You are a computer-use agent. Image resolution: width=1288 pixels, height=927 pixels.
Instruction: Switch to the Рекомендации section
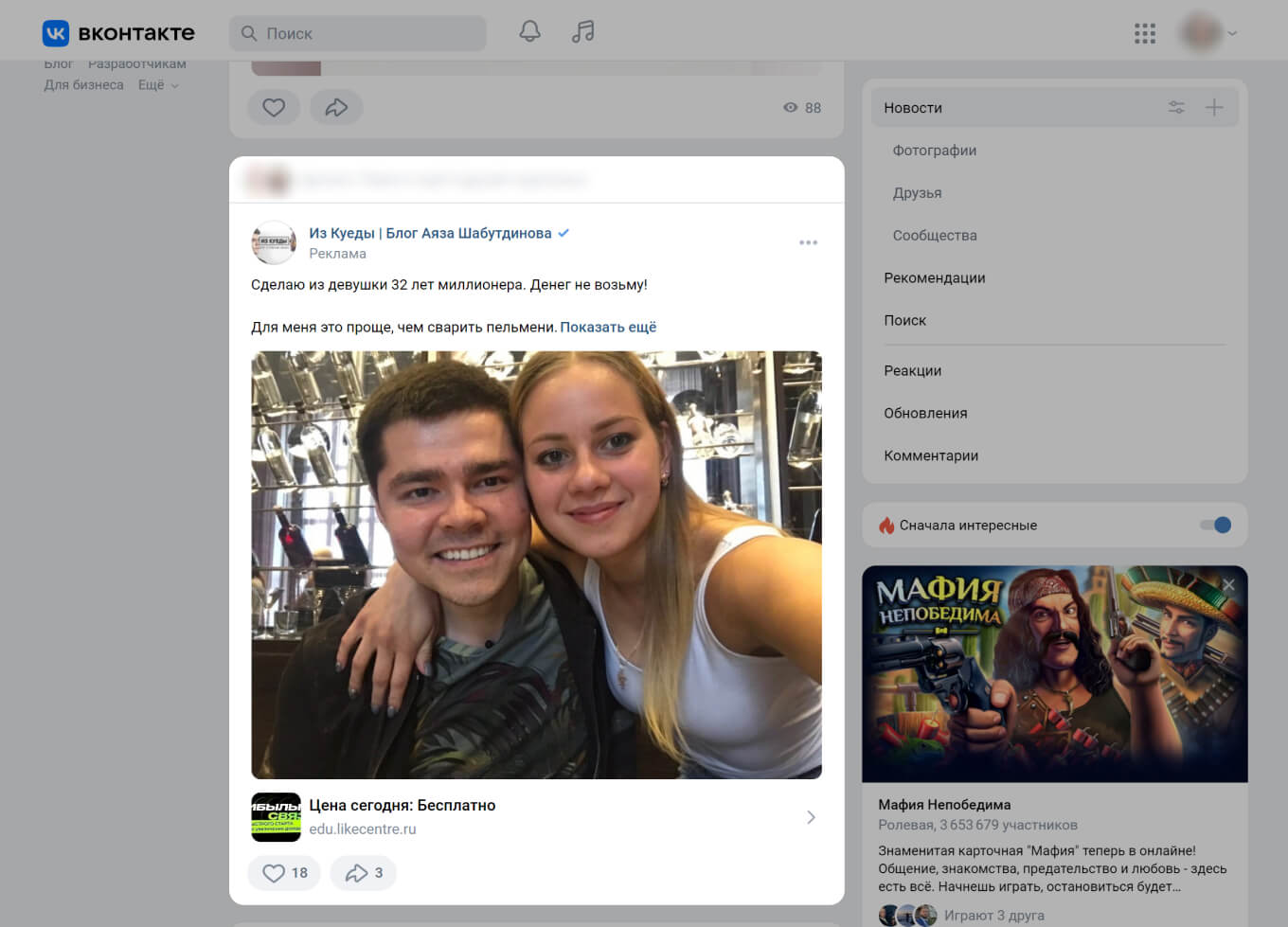tap(934, 278)
